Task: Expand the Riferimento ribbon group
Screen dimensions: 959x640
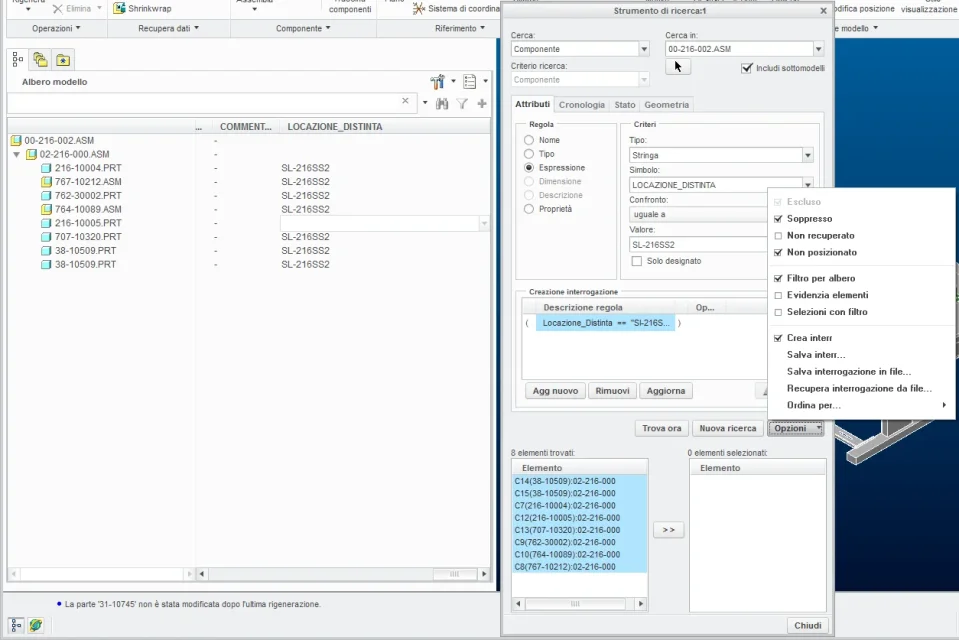Action: (x=460, y=28)
